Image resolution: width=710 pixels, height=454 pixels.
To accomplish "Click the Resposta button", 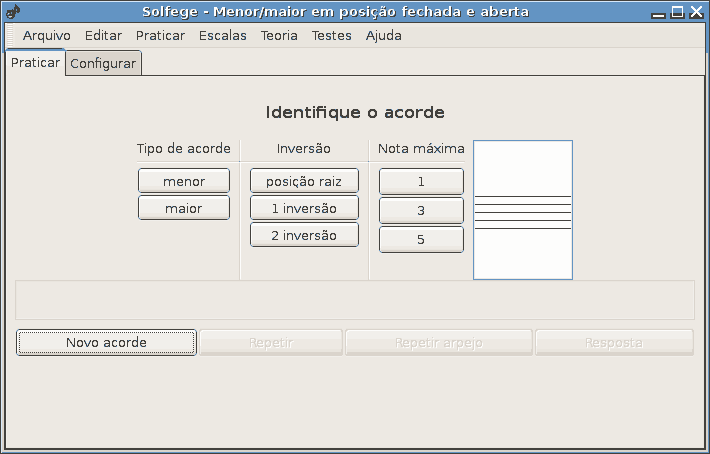I will (x=614, y=343).
